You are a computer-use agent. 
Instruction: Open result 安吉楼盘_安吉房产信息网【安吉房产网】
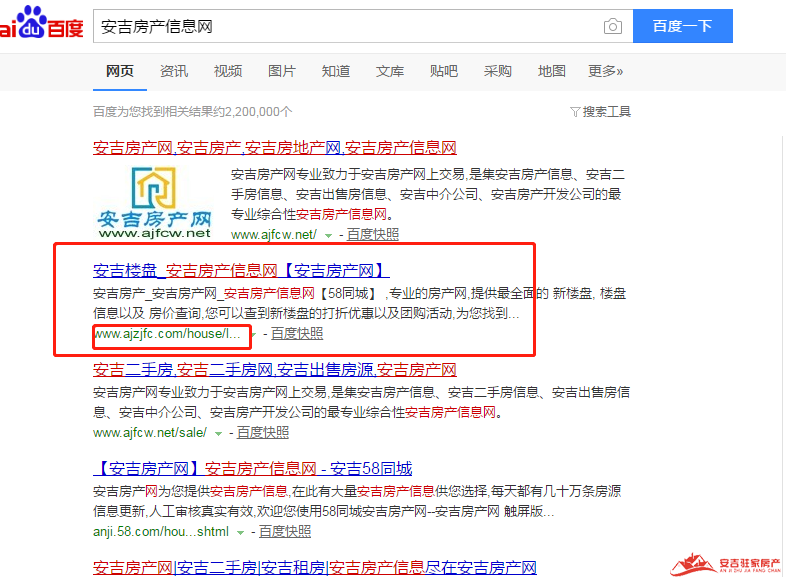(x=241, y=271)
